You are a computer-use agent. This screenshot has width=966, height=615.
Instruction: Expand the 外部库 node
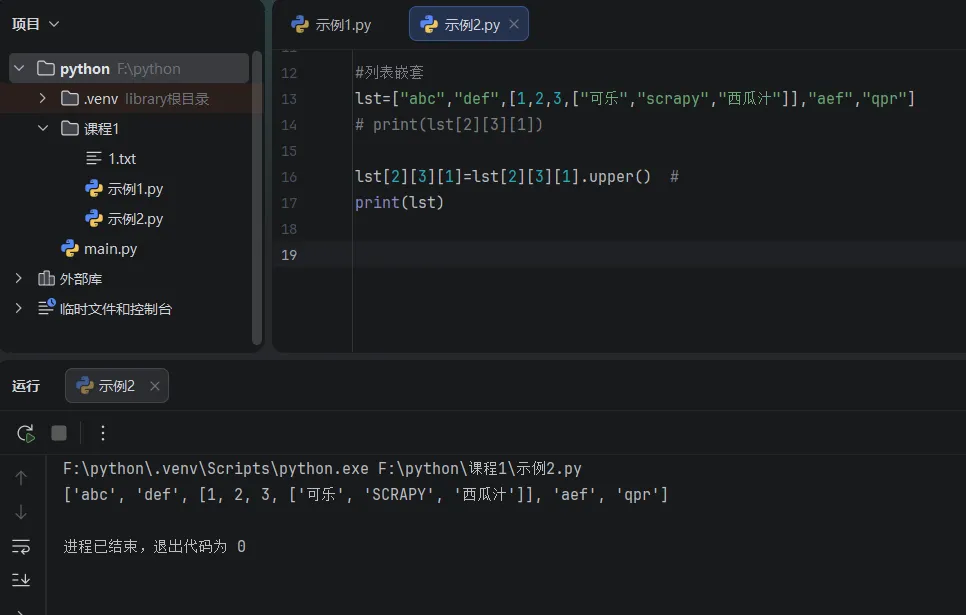pos(18,279)
